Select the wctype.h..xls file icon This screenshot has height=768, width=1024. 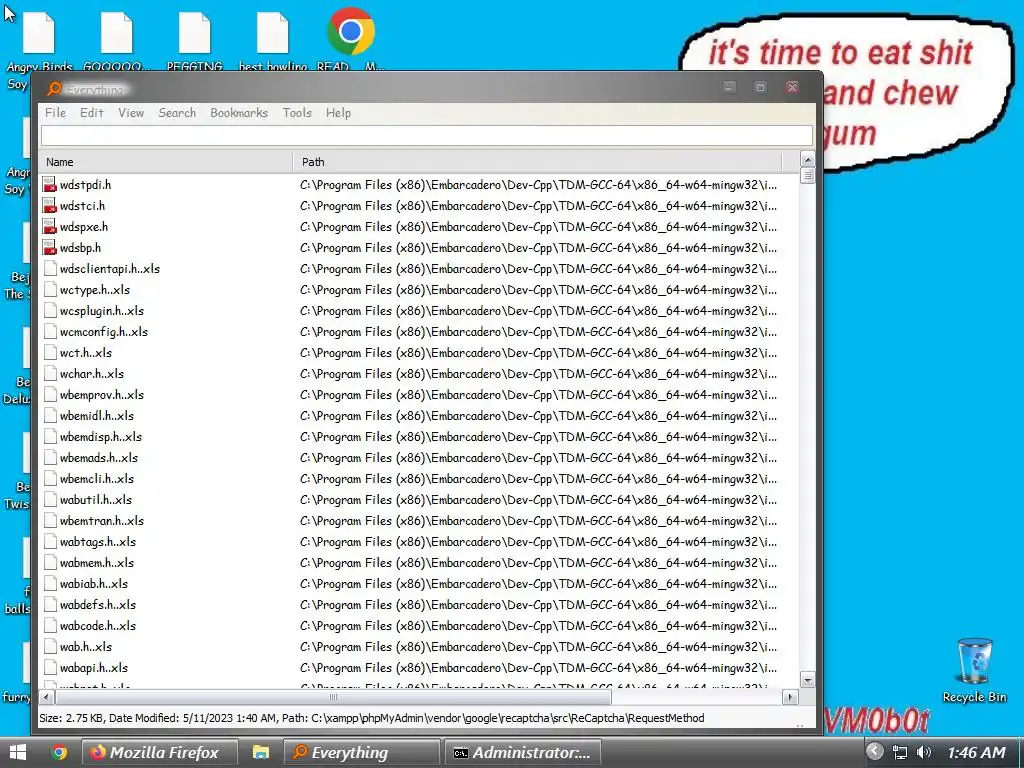click(50, 289)
